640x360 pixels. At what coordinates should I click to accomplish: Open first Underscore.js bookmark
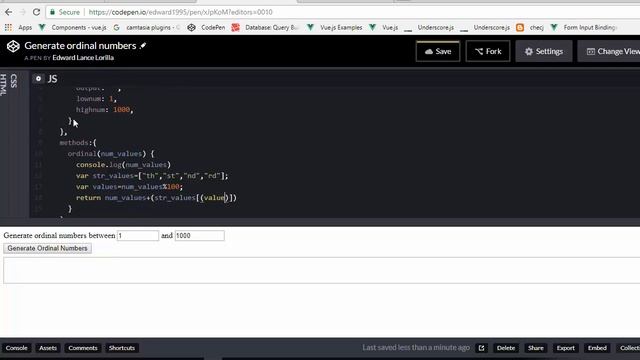[429, 27]
